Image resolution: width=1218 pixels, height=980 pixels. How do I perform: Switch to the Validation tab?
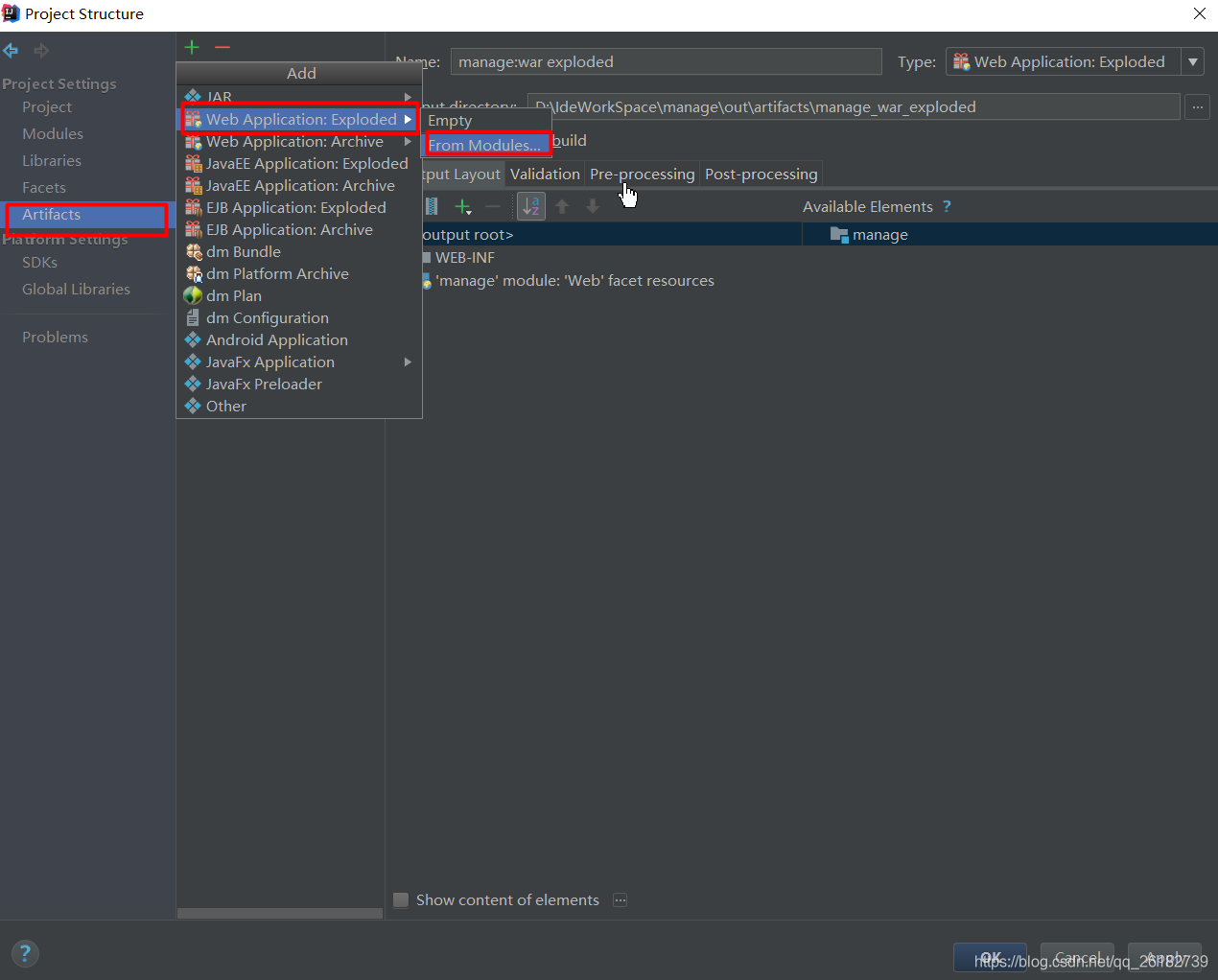click(545, 174)
